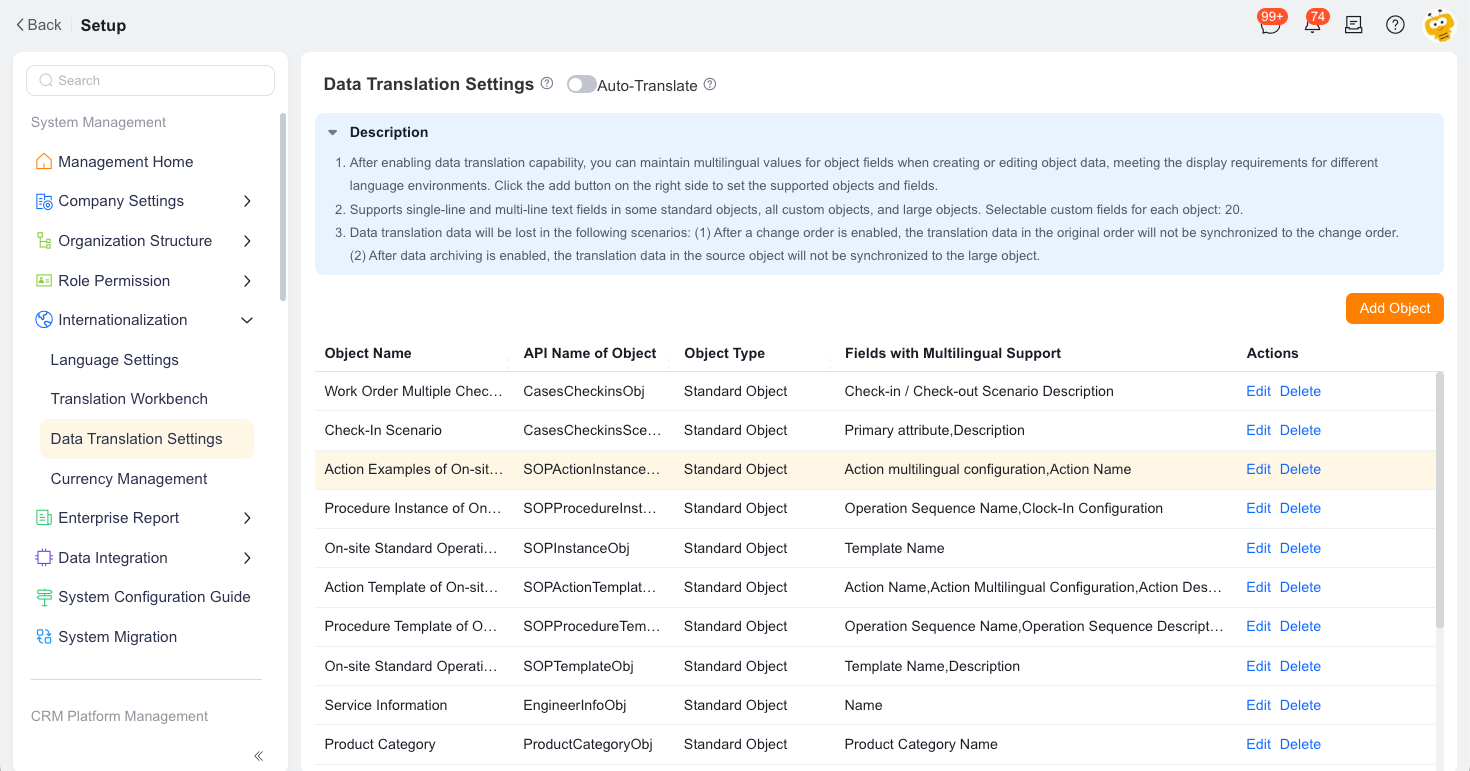Click the API Name of Object header
Screen dimensions: 1470x771
590,353
